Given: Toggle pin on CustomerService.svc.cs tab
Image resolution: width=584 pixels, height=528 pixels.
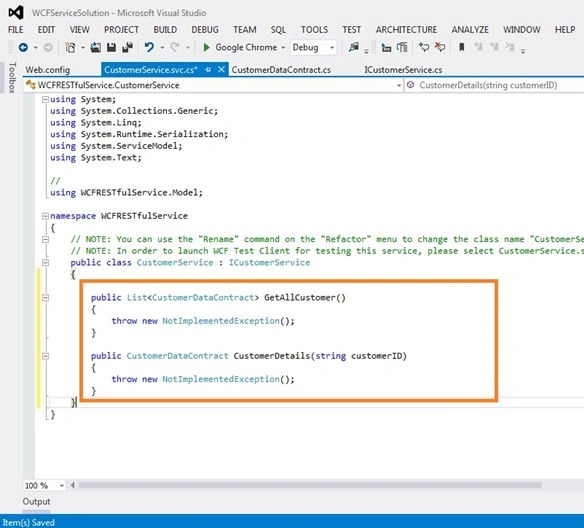Looking at the screenshot, I should 208,70.
